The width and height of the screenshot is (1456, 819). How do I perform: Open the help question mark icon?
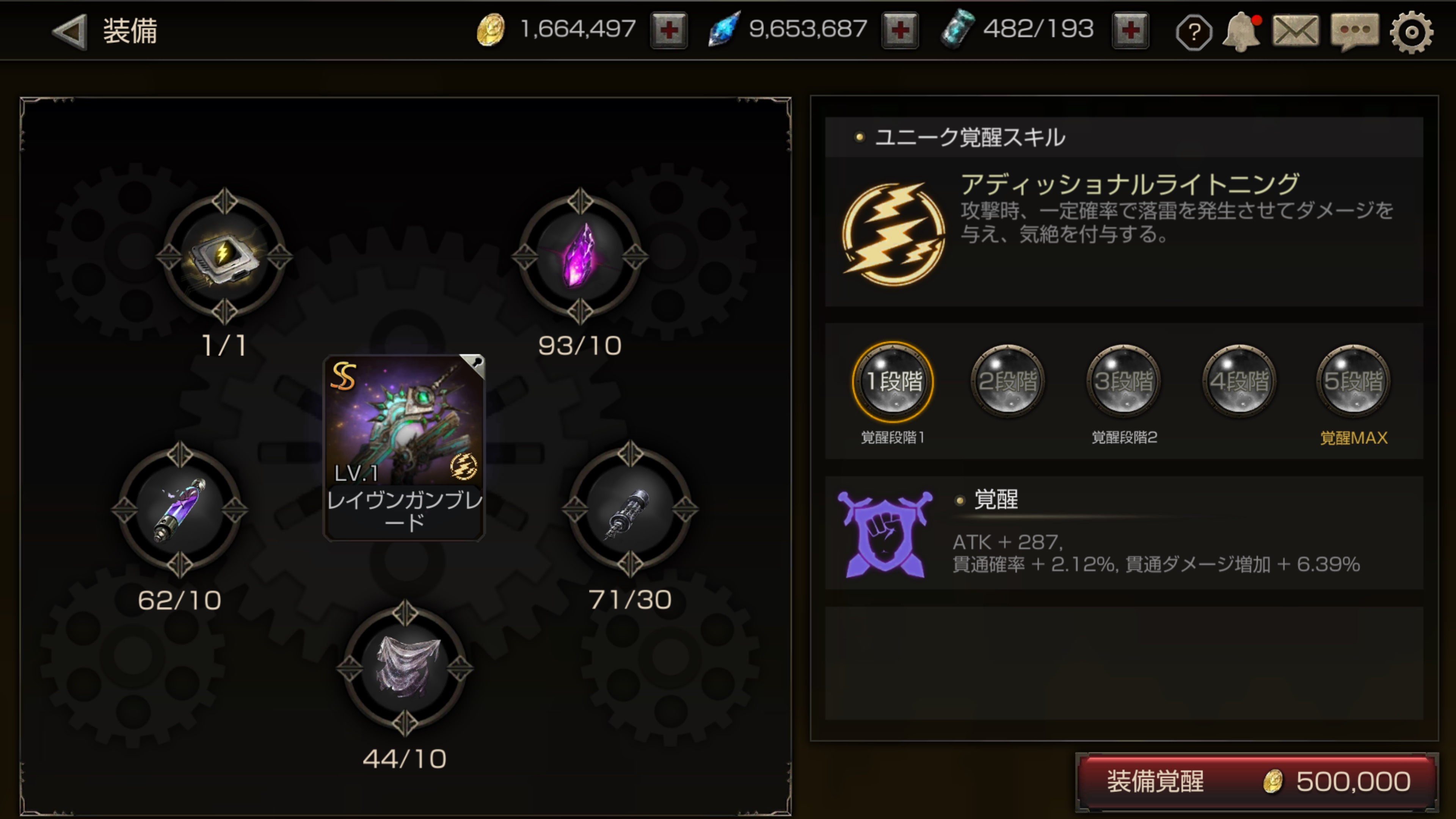[1193, 32]
